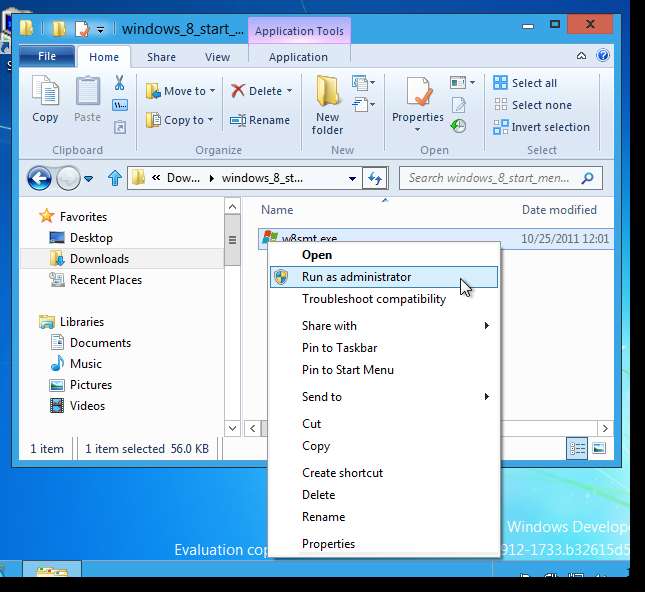Click the Copy path icon
Image resolution: width=645 pixels, height=592 pixels.
pyautogui.click(x=120, y=105)
